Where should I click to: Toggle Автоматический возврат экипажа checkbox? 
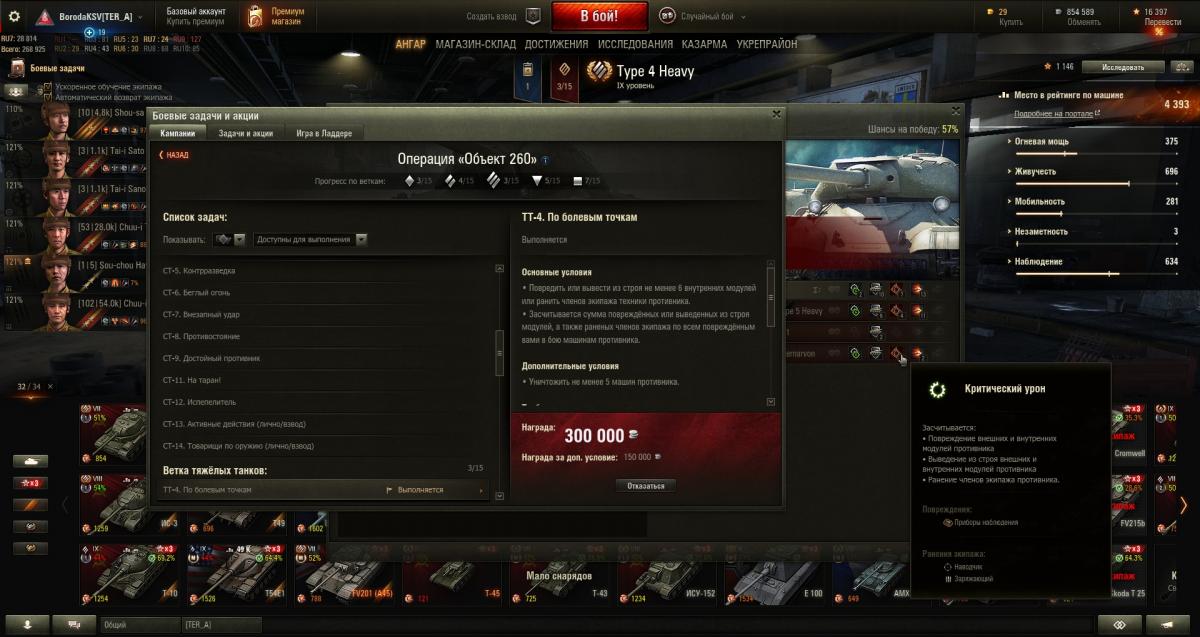tap(48, 97)
